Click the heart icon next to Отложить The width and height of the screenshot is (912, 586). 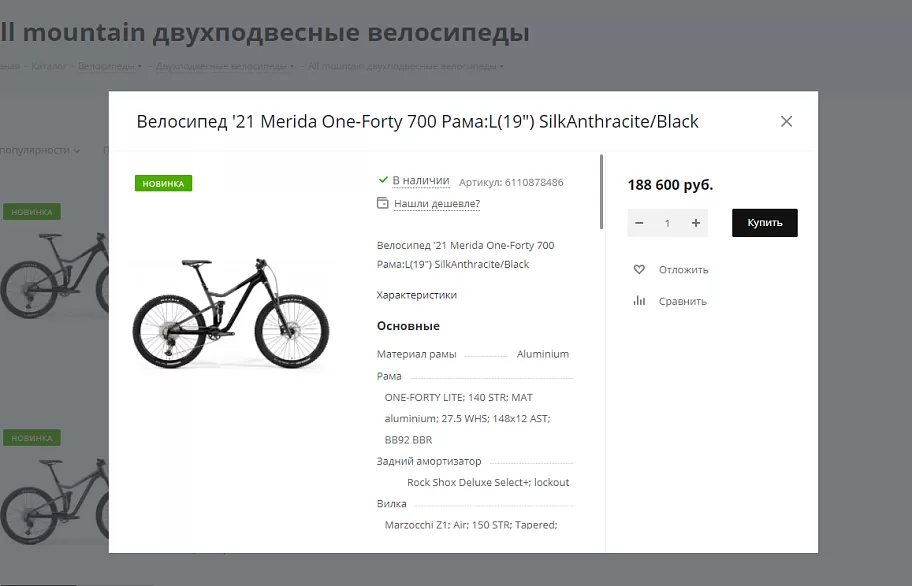click(639, 270)
